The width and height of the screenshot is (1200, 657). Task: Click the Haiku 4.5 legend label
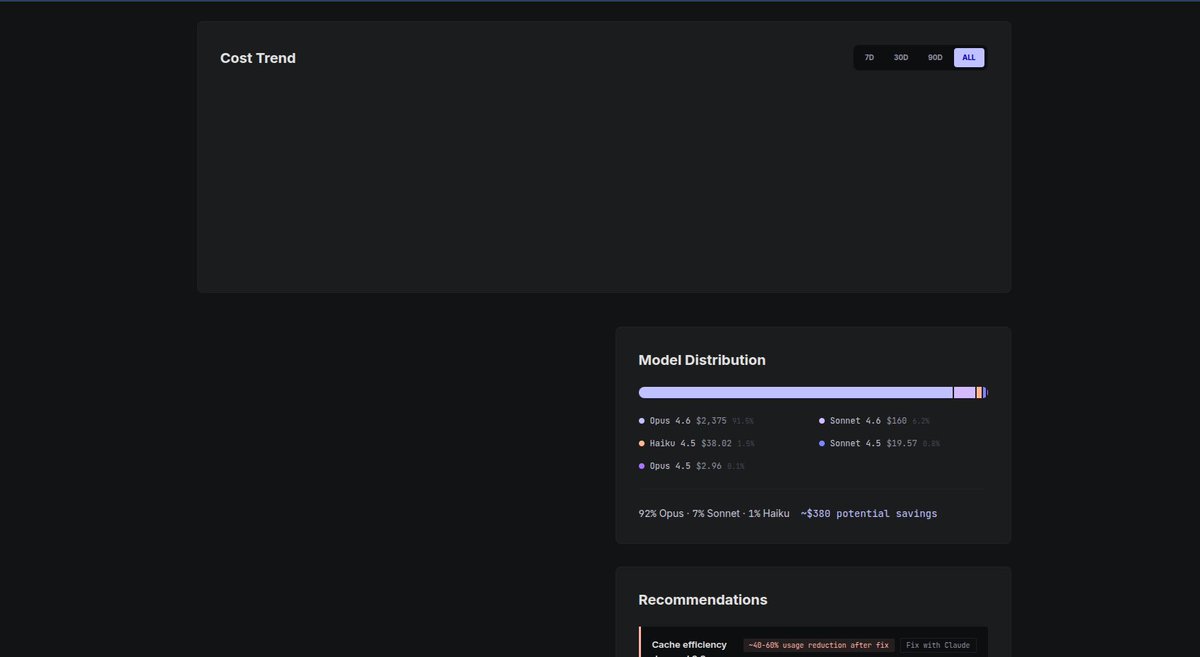(x=673, y=443)
